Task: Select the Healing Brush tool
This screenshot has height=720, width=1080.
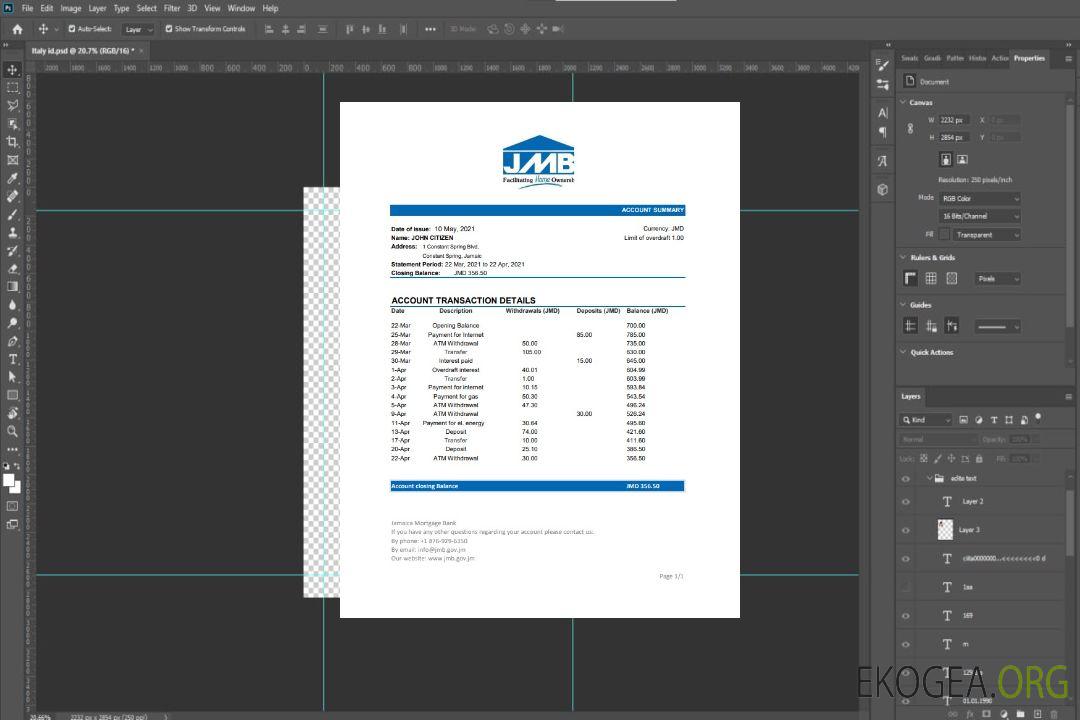Action: pos(12,196)
